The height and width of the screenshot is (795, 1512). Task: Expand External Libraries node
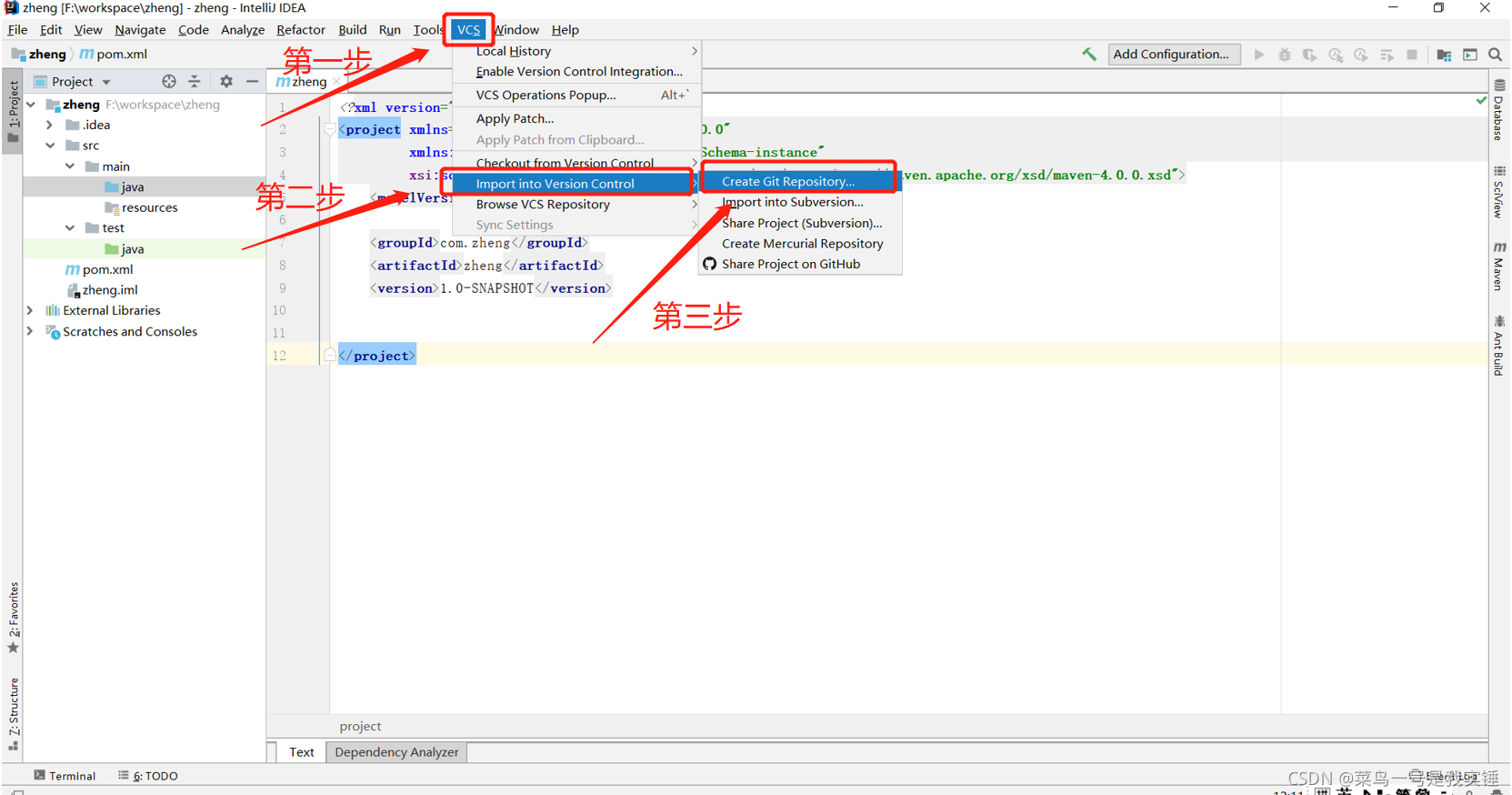click(30, 310)
